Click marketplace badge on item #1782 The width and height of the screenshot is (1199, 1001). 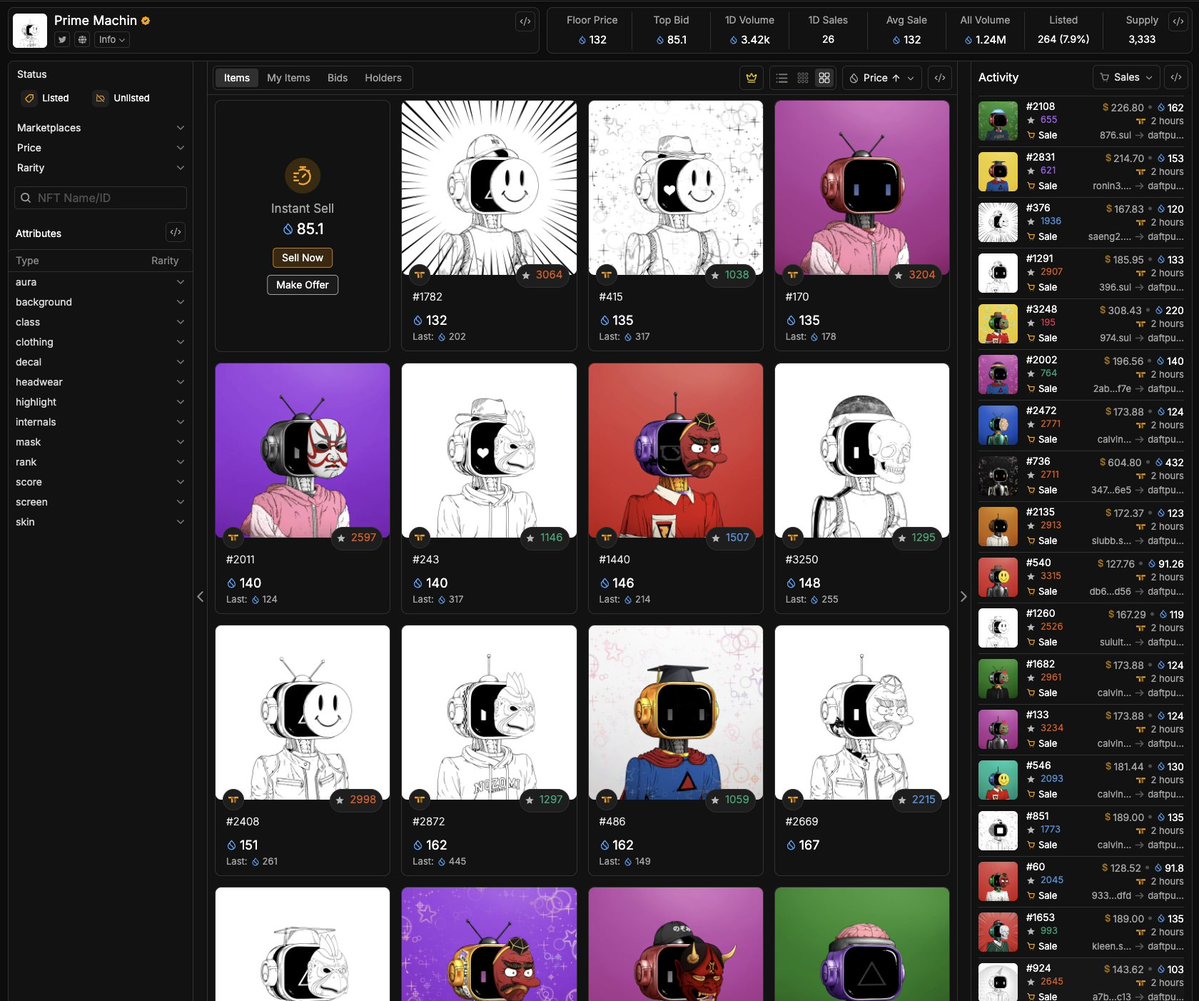pyautogui.click(x=419, y=275)
